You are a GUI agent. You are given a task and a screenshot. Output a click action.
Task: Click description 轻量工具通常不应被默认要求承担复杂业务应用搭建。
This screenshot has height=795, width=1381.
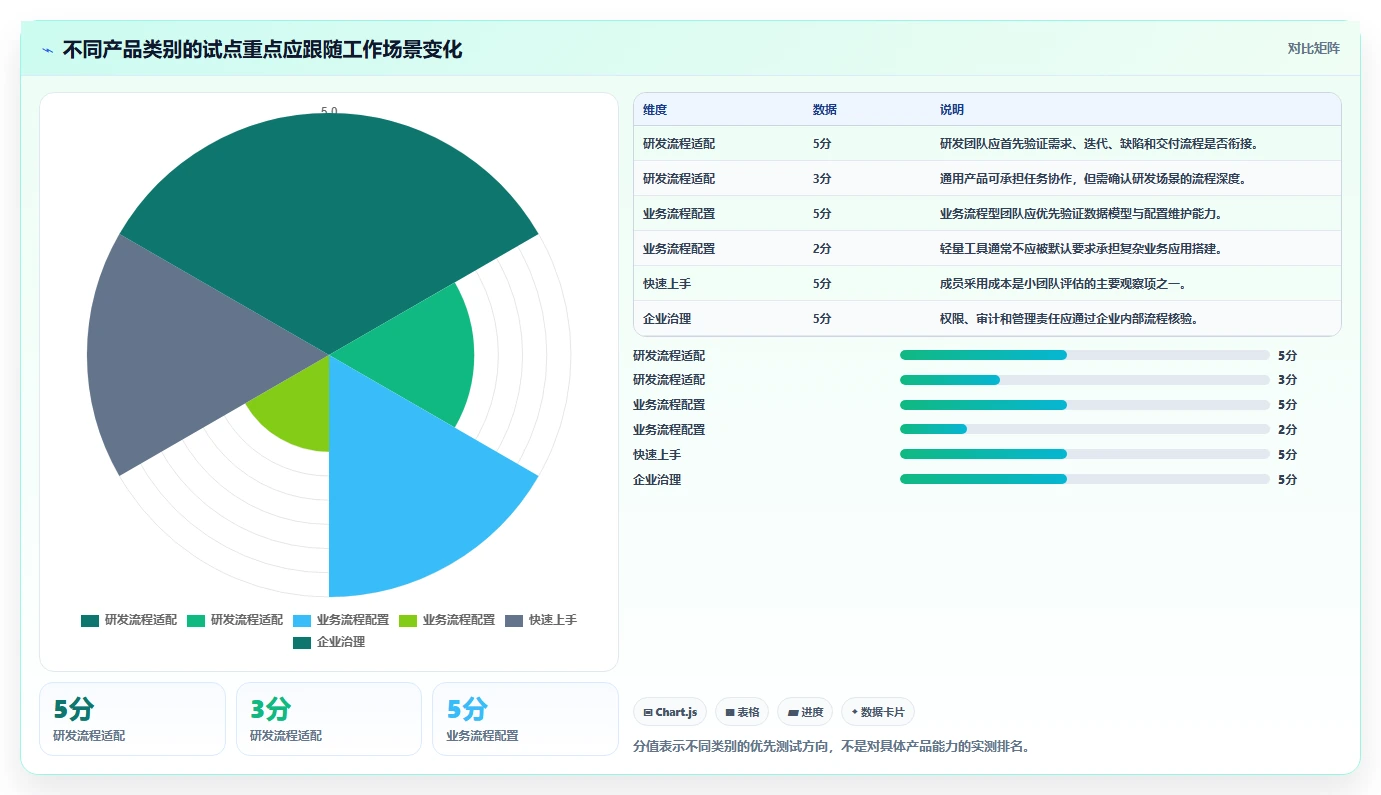(x=1081, y=249)
